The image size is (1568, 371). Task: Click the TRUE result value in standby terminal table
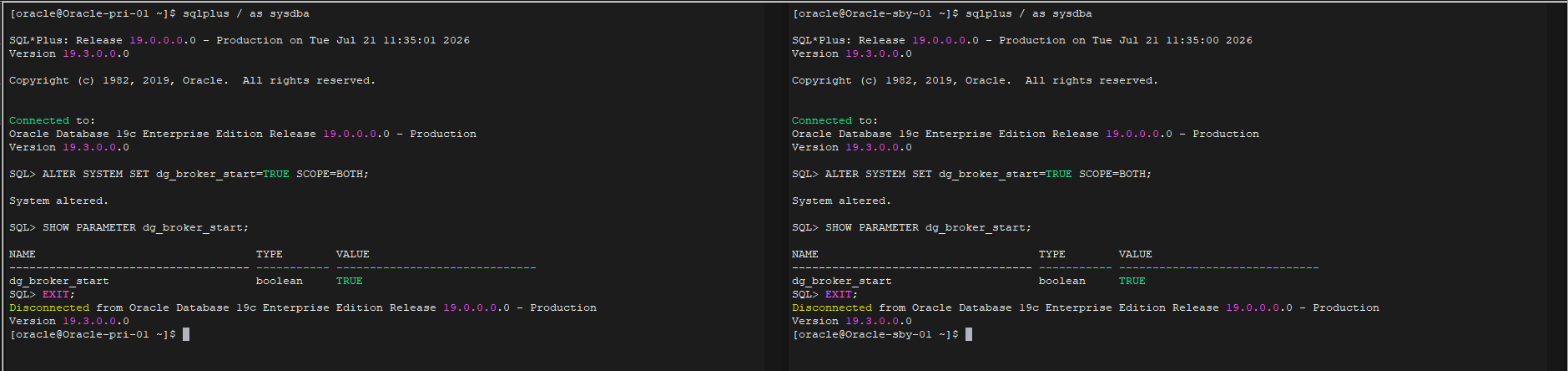pyautogui.click(x=1132, y=281)
